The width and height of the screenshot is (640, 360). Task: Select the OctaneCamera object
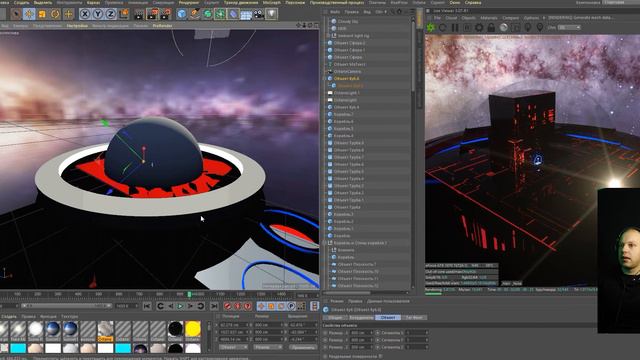pos(347,71)
